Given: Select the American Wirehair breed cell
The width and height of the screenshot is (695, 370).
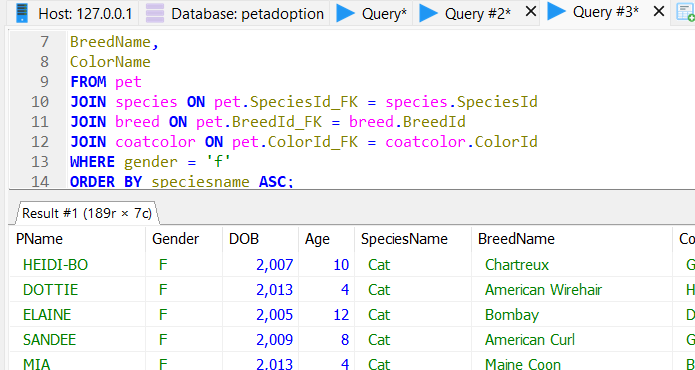Looking at the screenshot, I should 572,290.
